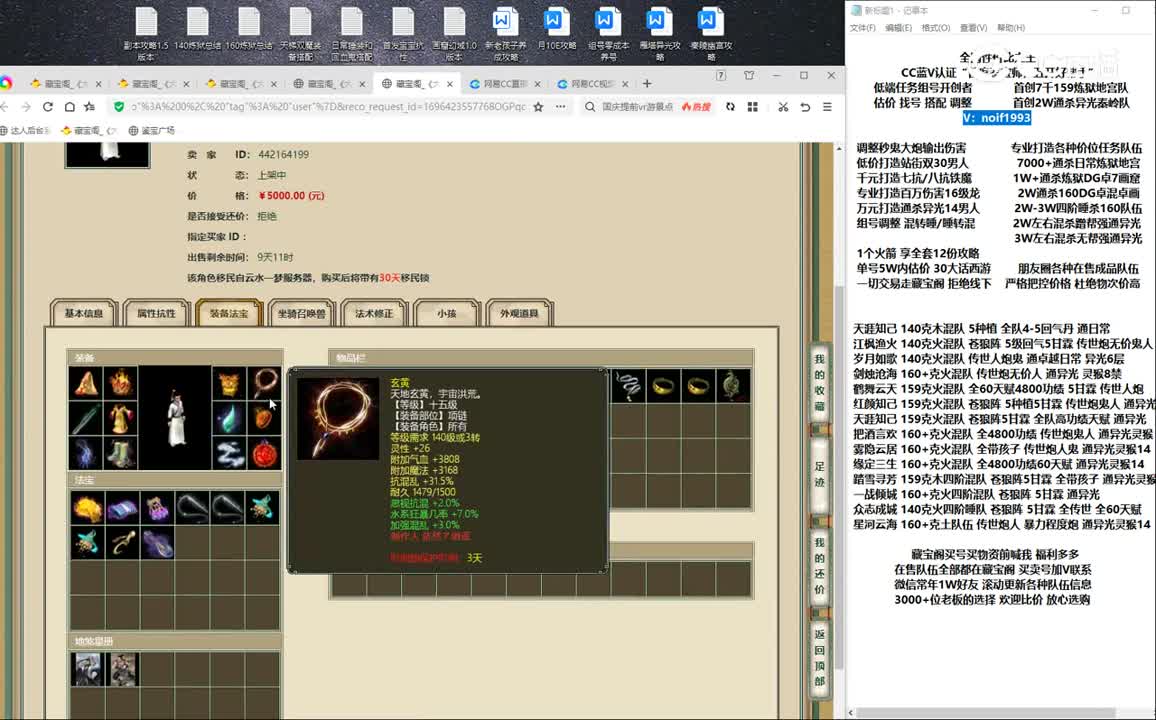
Task: Show the 外观道具 tab
Action: [x=519, y=313]
